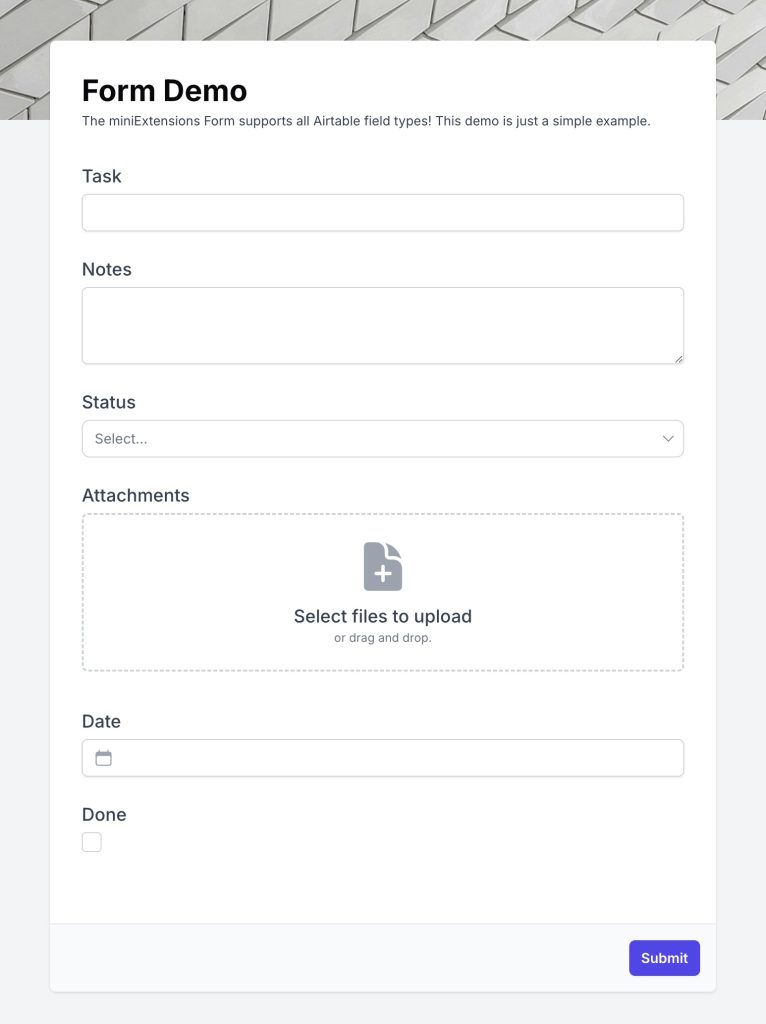Click the Form Demo heading
766x1024 pixels.
pyautogui.click(x=164, y=91)
